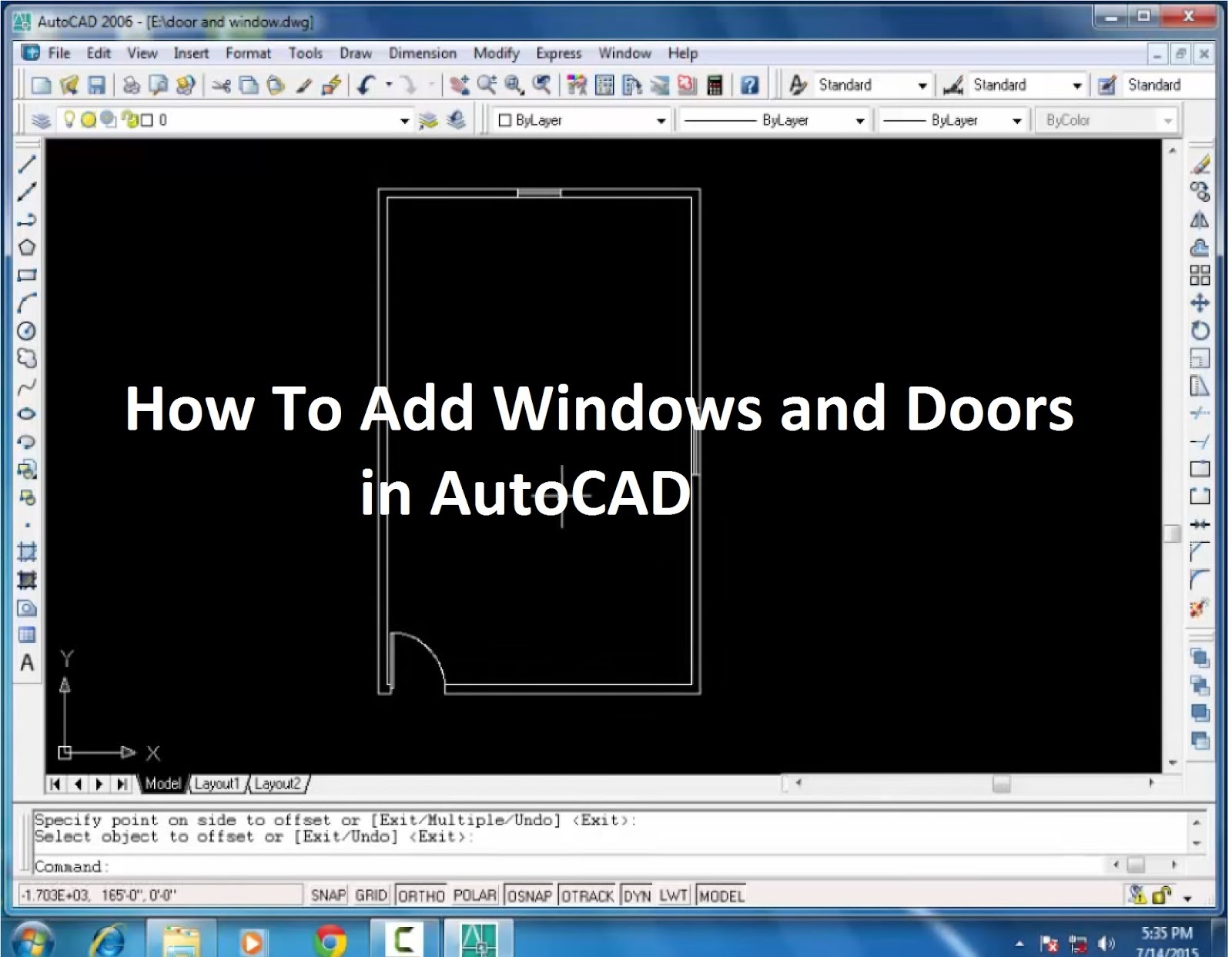Viewport: 1232px width, 957px height.
Task: Select the Circle draw tool
Action: 27,330
